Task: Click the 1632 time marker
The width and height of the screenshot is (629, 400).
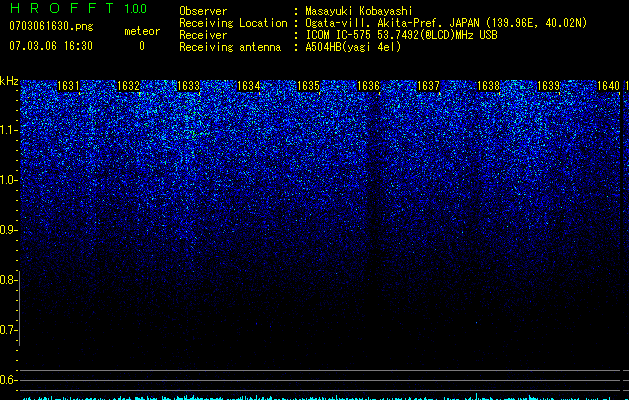Action: point(128,86)
